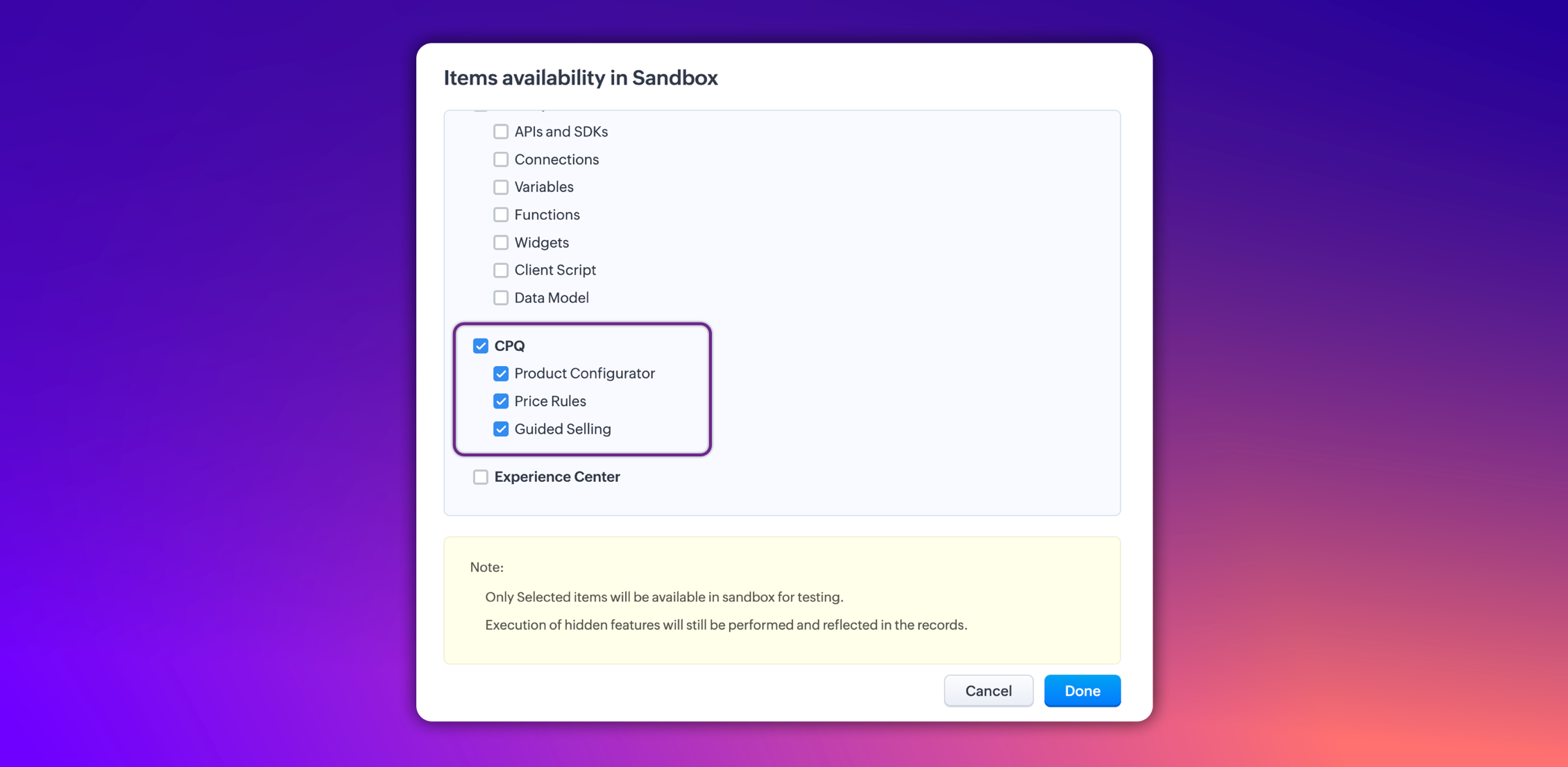This screenshot has width=1568, height=767.
Task: Enable the Client Script checkbox
Action: pos(500,270)
